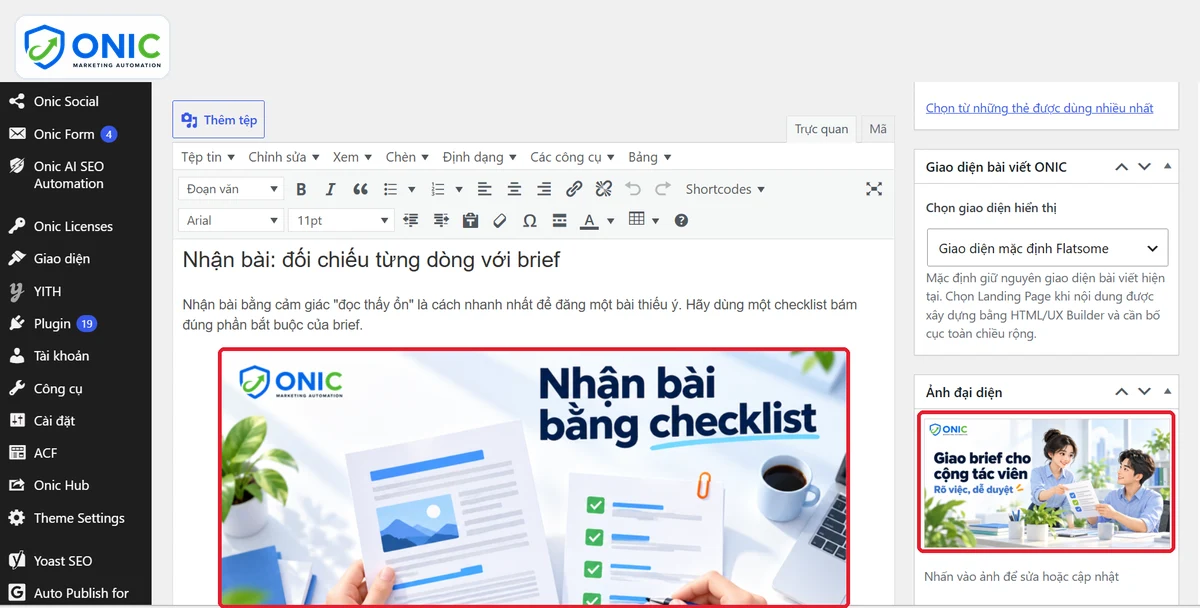
Task: Center align the text
Action: click(514, 189)
